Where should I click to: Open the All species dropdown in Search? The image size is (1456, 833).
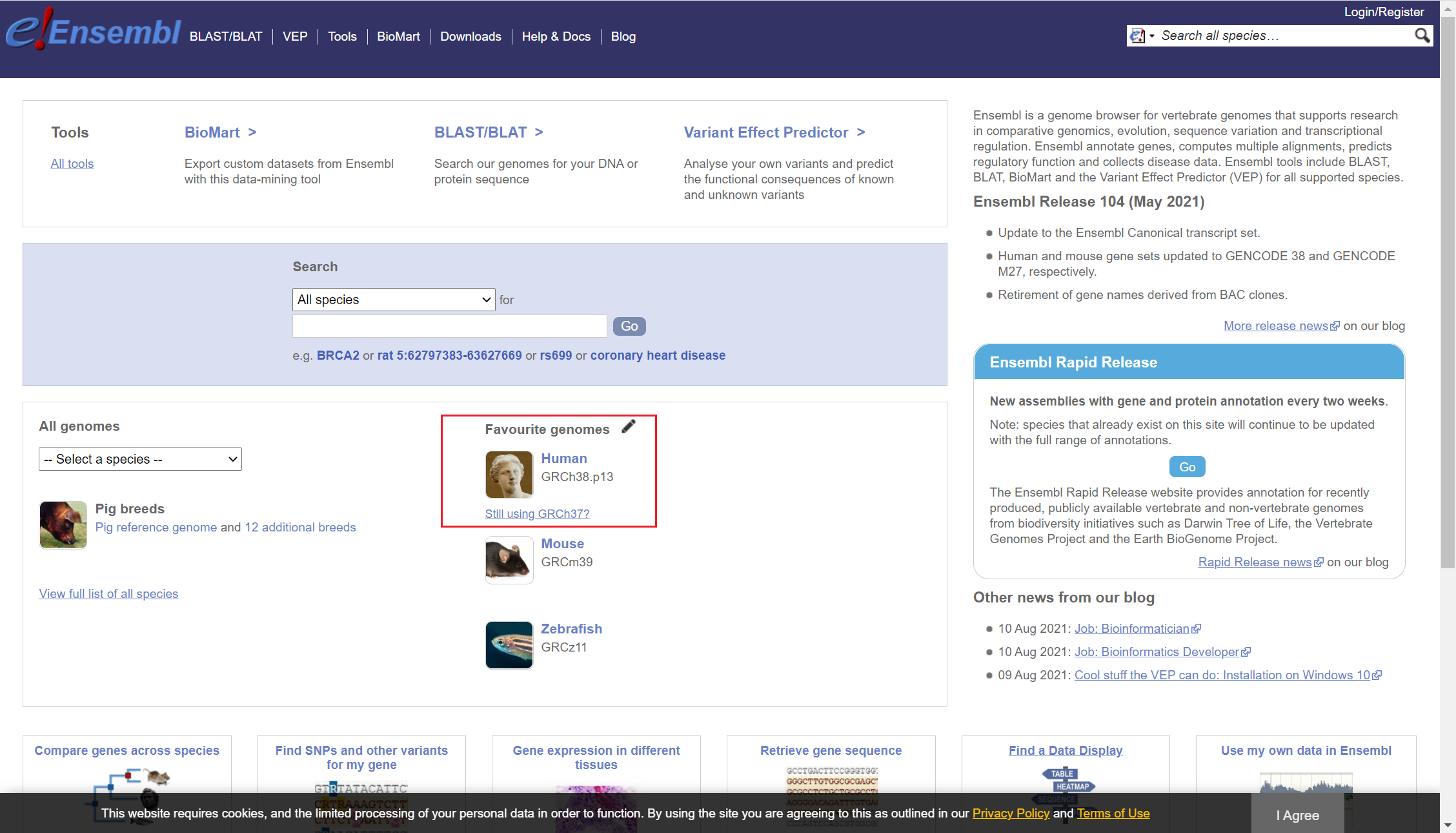pyautogui.click(x=394, y=300)
